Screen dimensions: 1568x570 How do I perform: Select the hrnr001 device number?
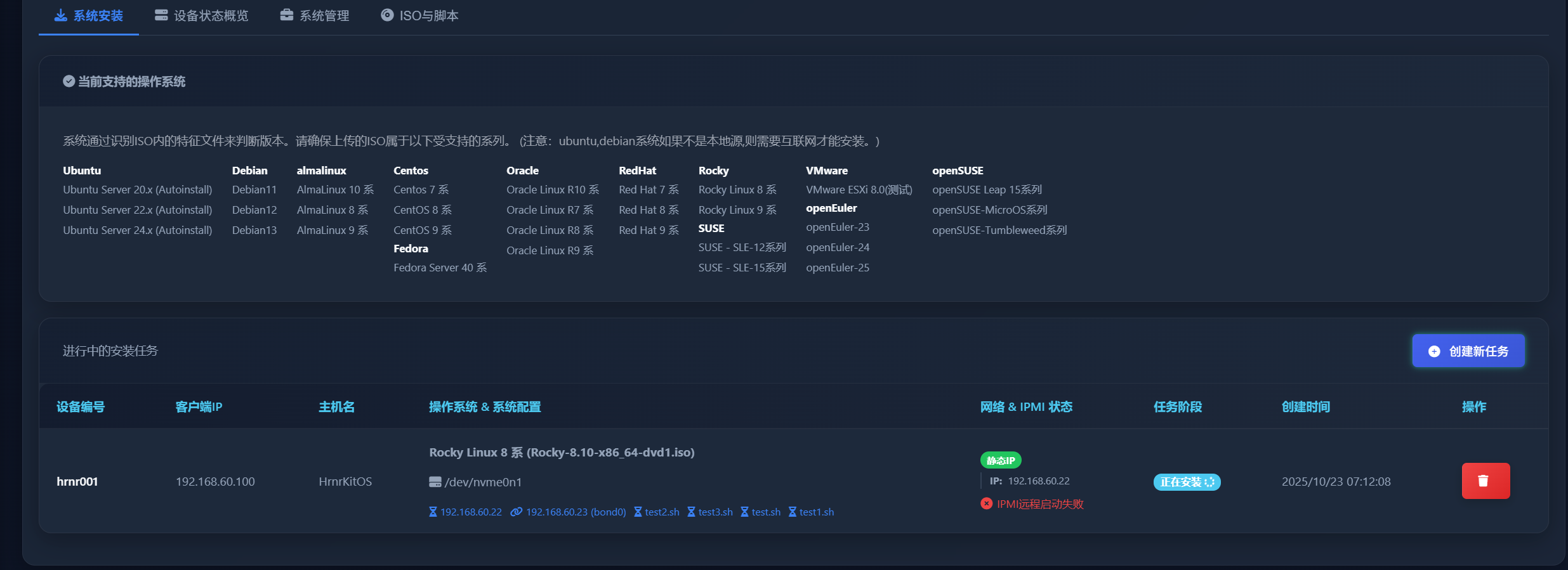[x=77, y=482]
